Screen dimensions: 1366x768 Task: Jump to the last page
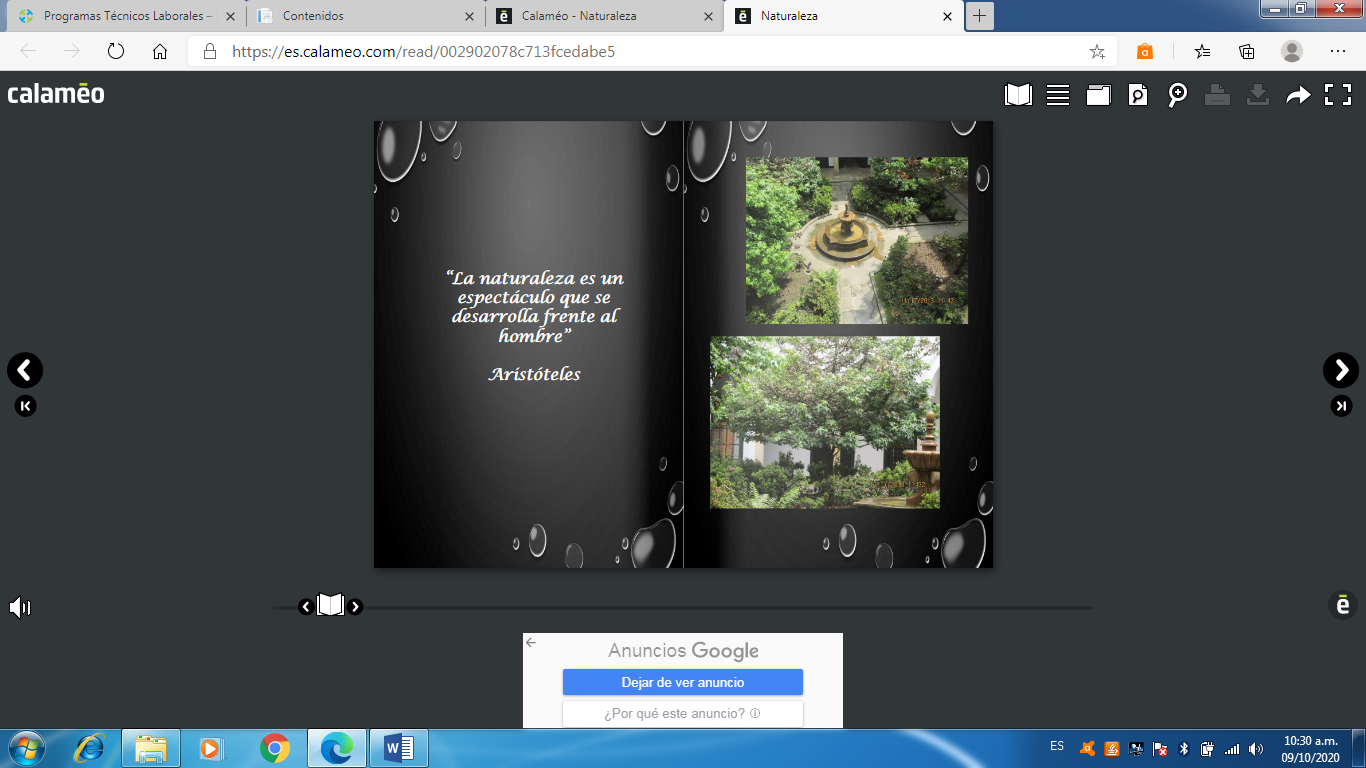click(x=1341, y=406)
